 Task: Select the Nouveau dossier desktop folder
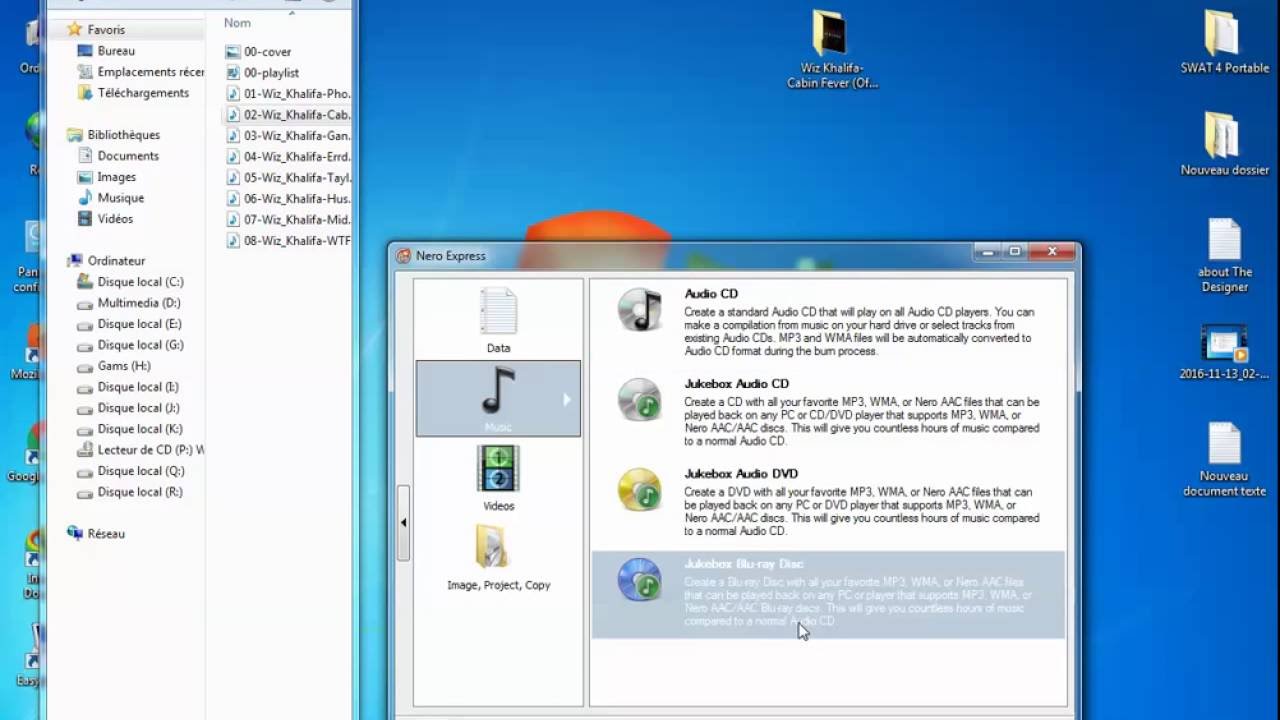[1224, 143]
